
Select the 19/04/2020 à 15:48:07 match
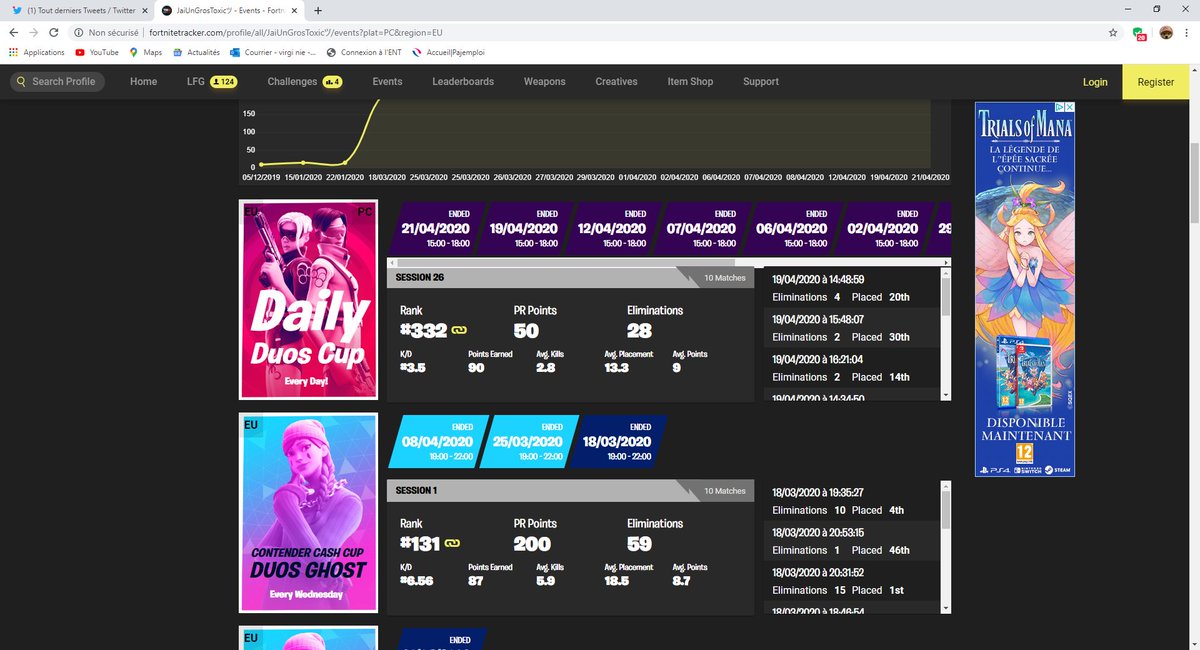[x=851, y=328]
